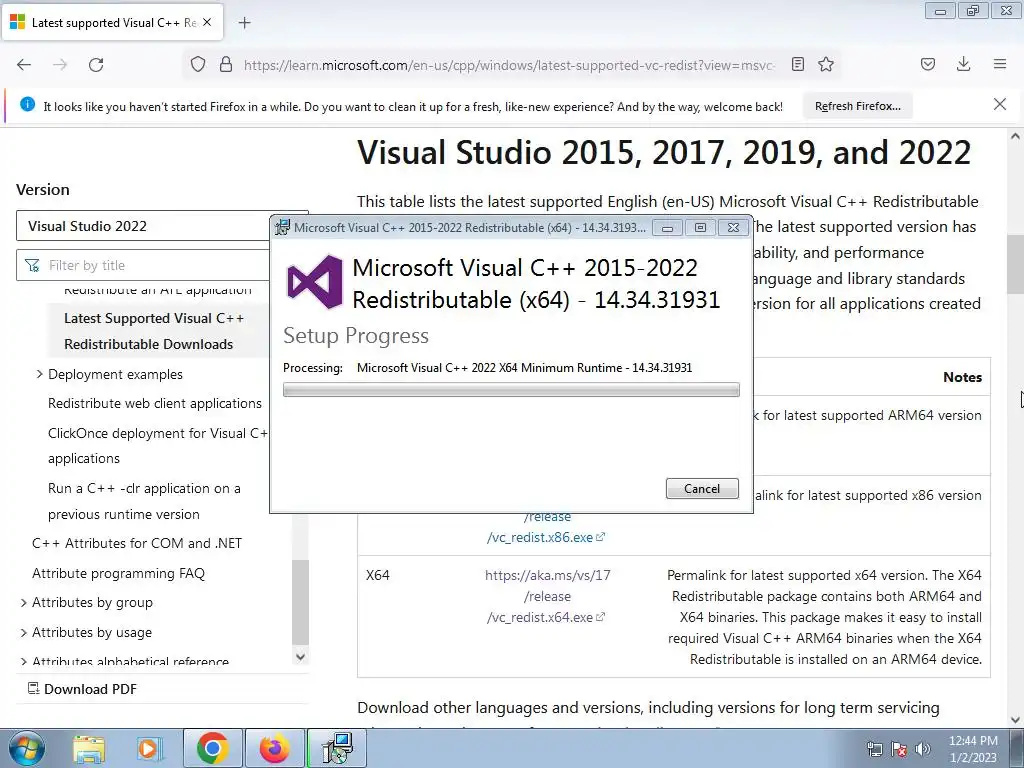1024x768 pixels.
Task: Click the filter funnel icon
Action: 32,265
